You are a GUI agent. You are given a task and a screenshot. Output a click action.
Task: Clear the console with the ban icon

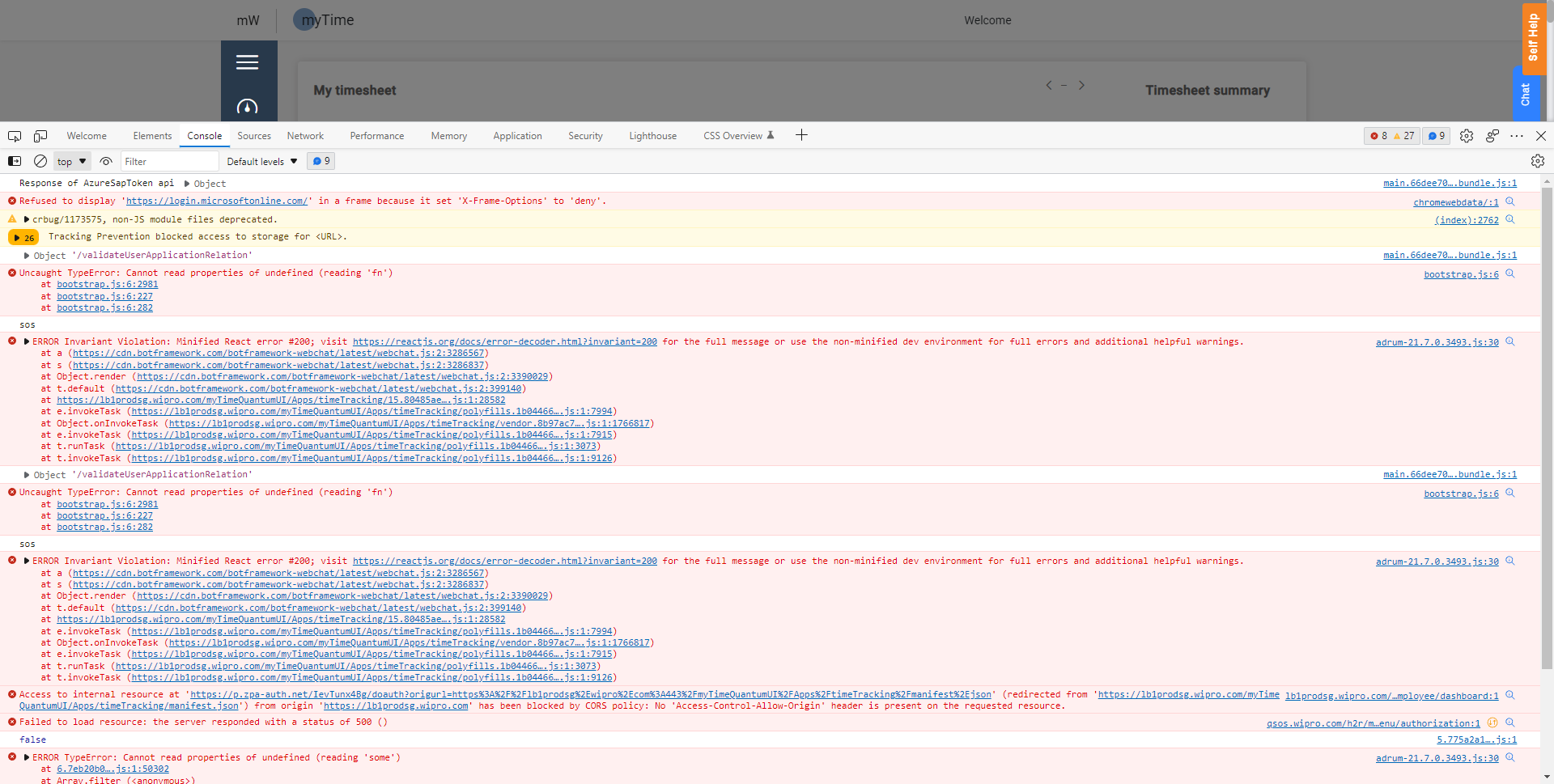pyautogui.click(x=40, y=161)
